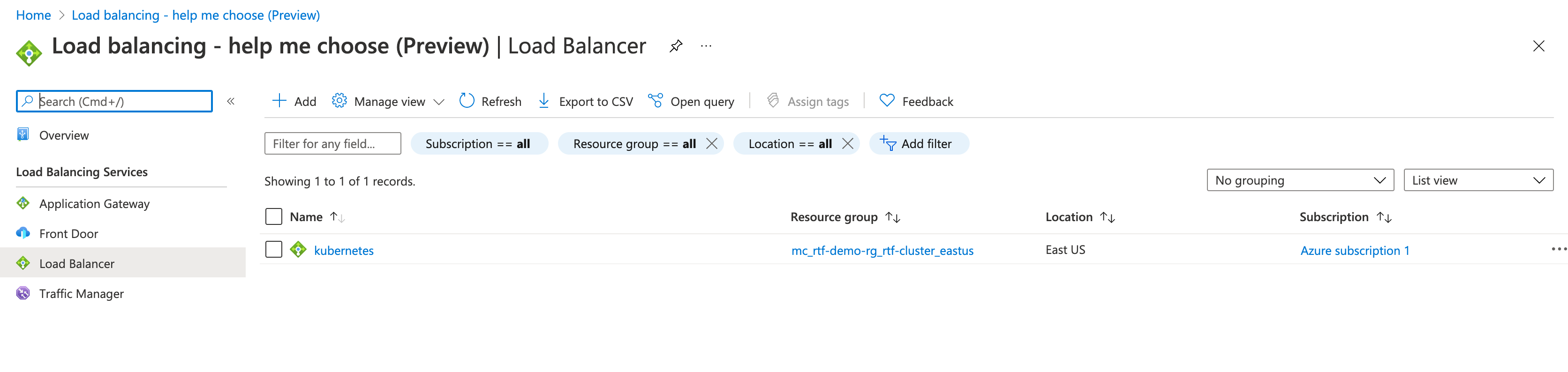Click Home breadcrumb
The height and width of the screenshot is (372, 1568).
pos(33,15)
